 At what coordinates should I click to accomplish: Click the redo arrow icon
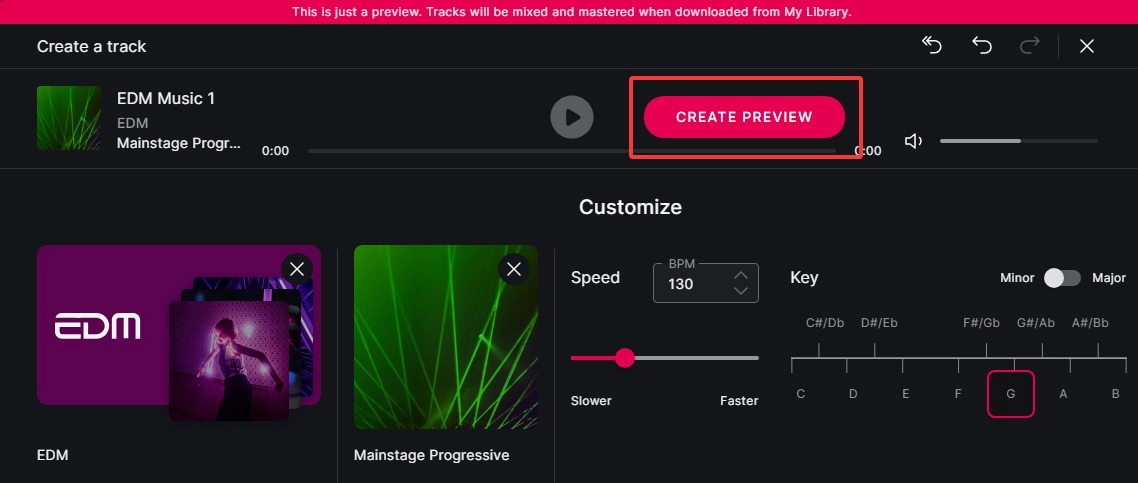click(1029, 46)
